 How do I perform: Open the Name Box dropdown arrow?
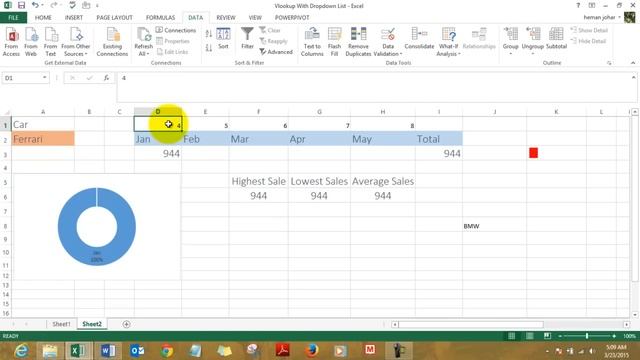[x=44, y=78]
